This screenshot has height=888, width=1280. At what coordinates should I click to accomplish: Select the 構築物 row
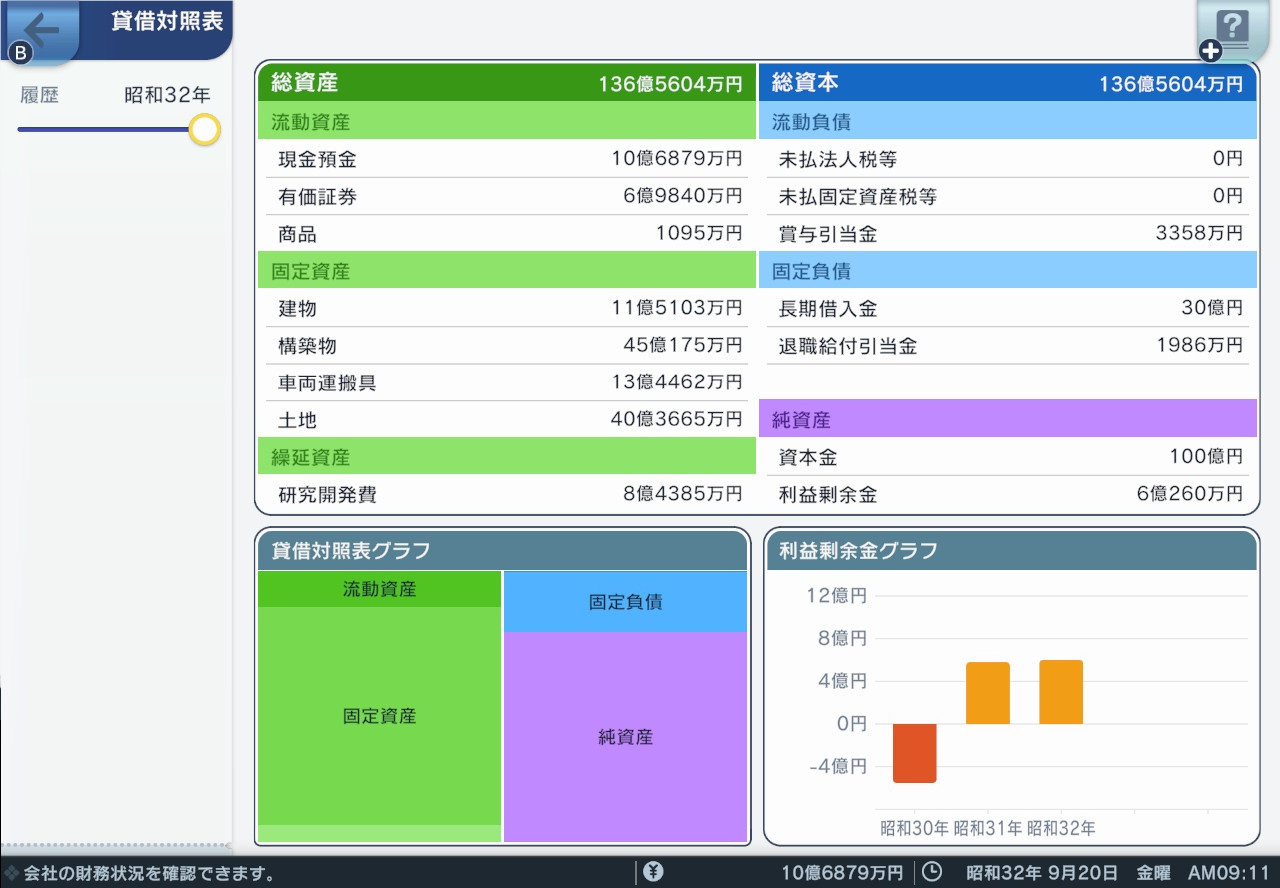coord(507,345)
